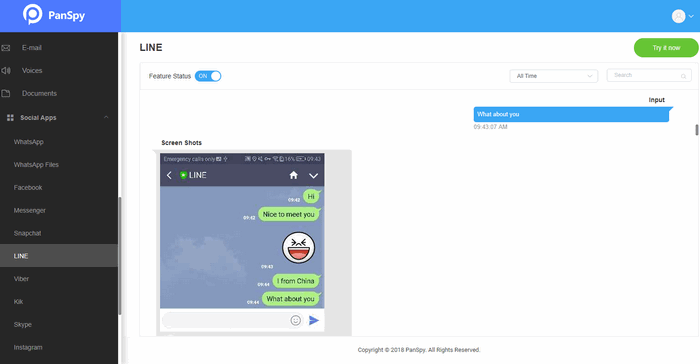Expand the account menu chevron
Screen dimensions: 700x364
[x=691, y=16]
